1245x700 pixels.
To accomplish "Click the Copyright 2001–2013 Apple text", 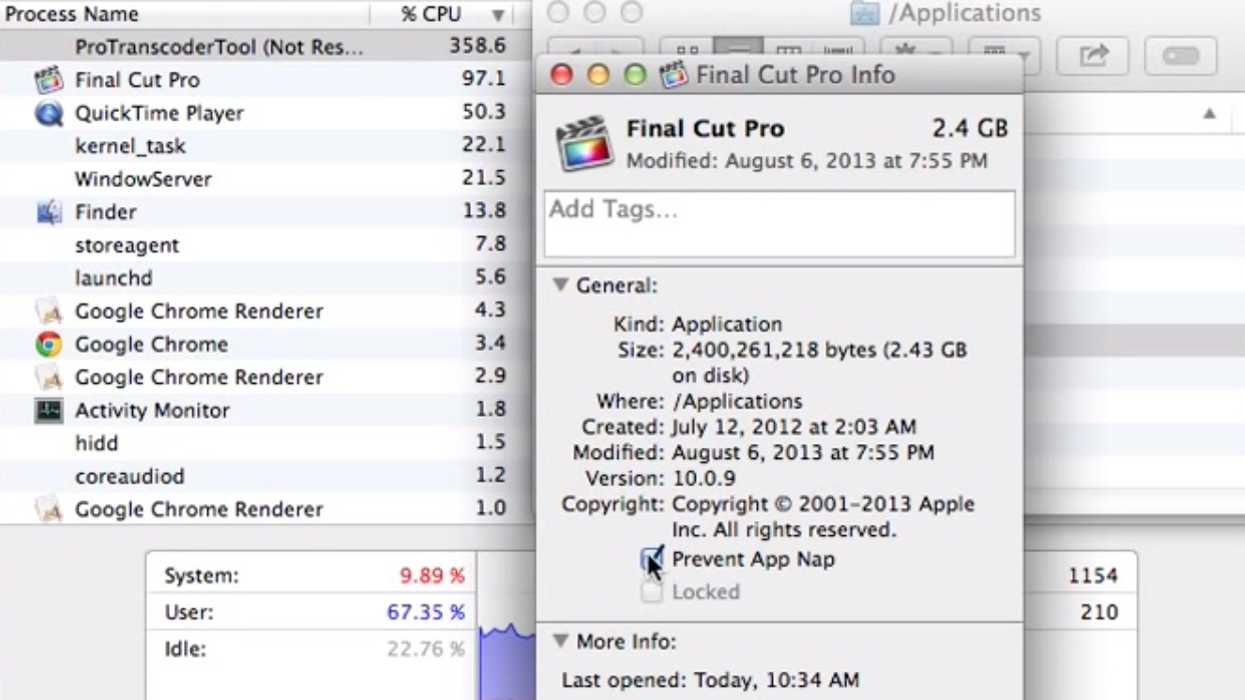I will pyautogui.click(x=823, y=517).
